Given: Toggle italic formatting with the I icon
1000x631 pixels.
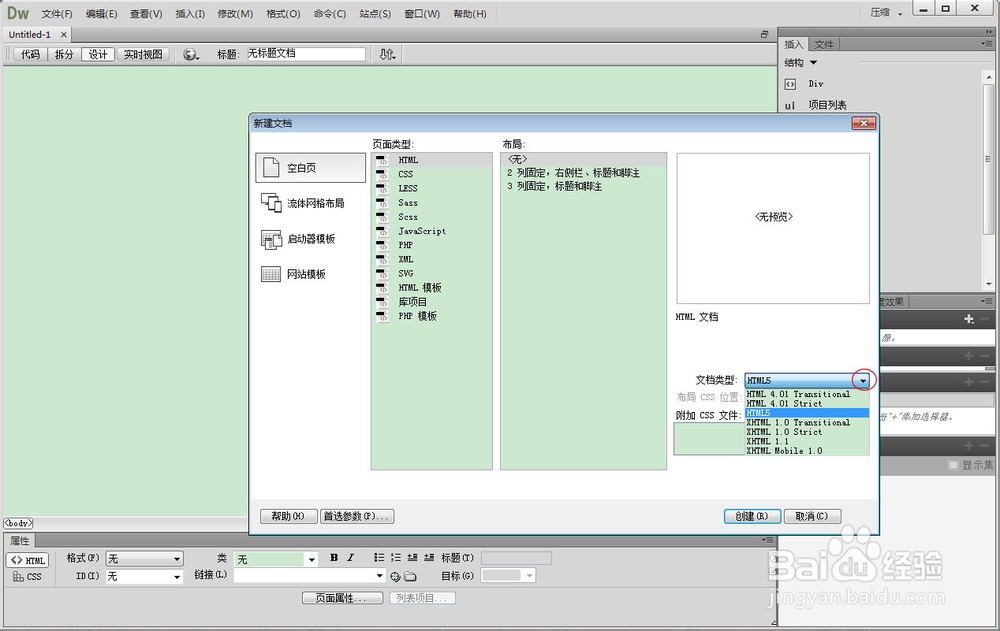Looking at the screenshot, I should coord(350,558).
